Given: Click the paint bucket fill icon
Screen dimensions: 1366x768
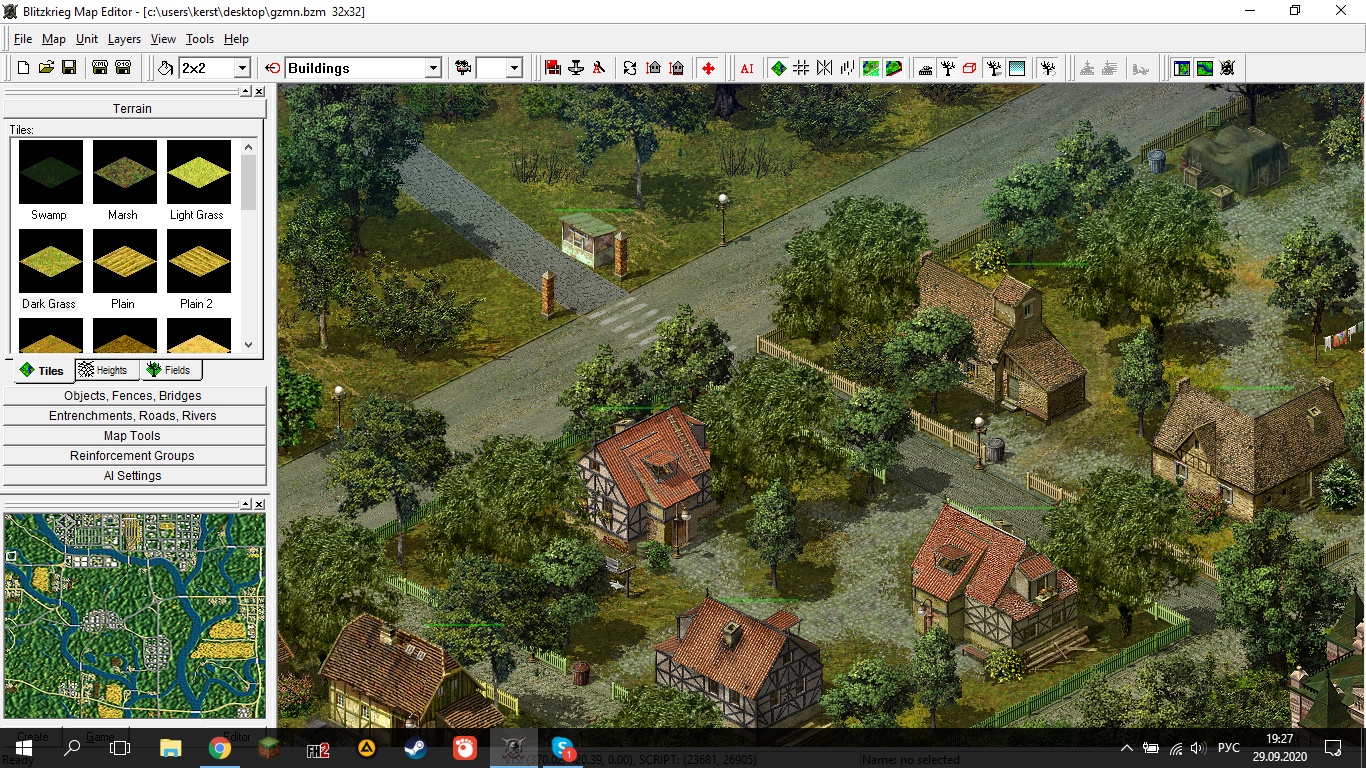Looking at the screenshot, I should click(166, 68).
